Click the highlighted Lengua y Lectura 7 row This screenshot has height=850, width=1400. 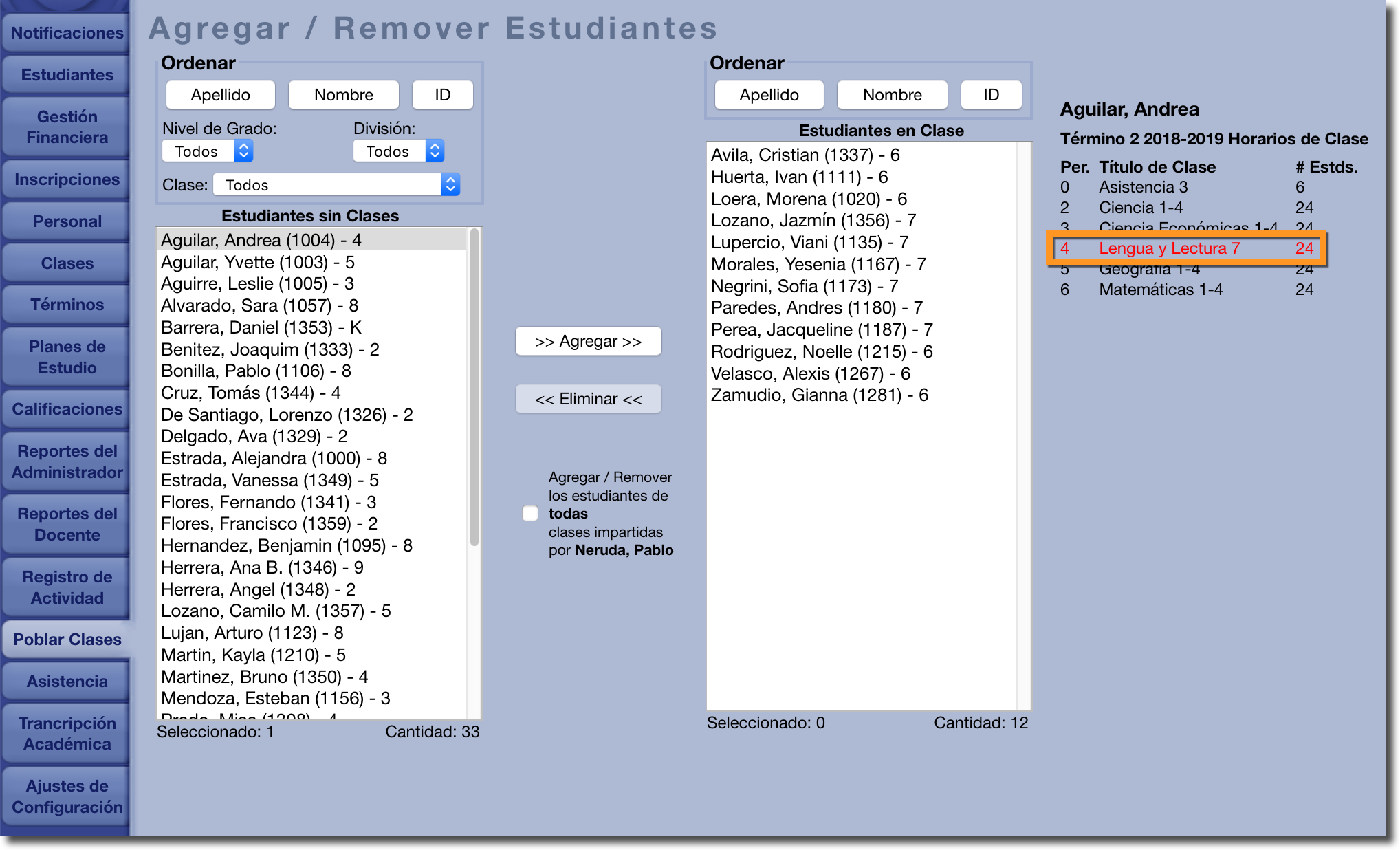point(1168,248)
